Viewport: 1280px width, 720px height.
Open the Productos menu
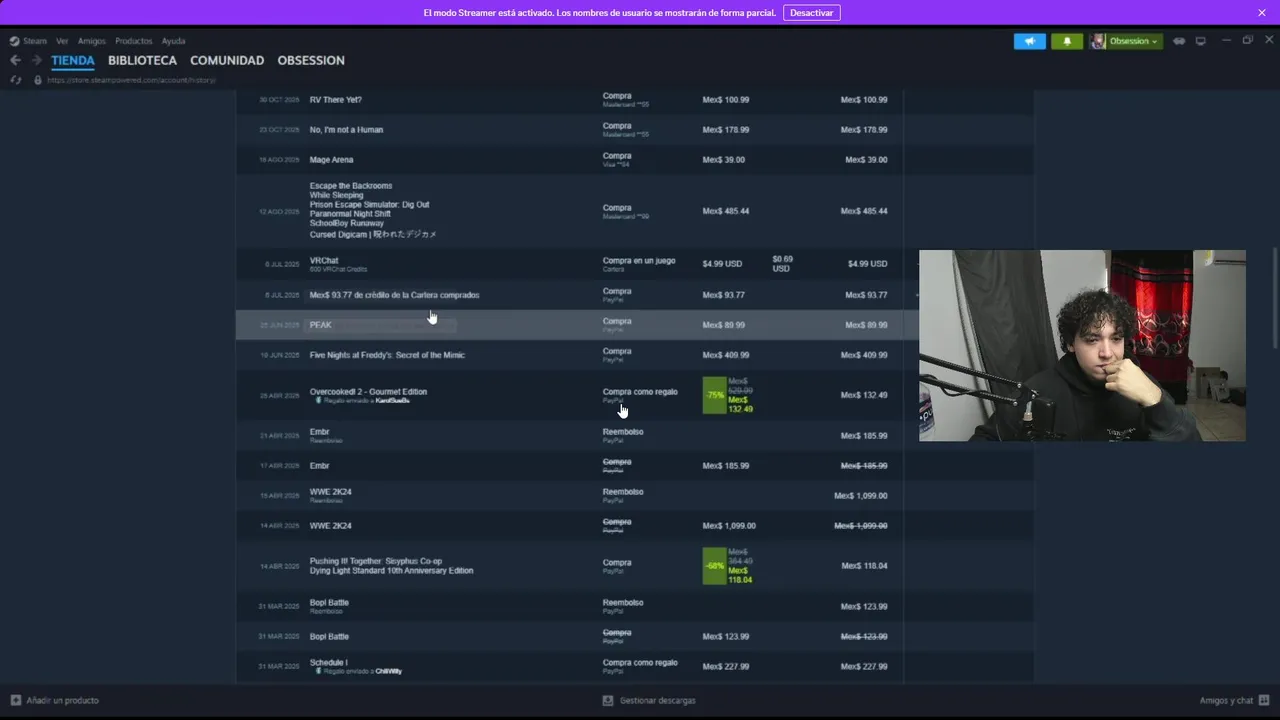(134, 41)
